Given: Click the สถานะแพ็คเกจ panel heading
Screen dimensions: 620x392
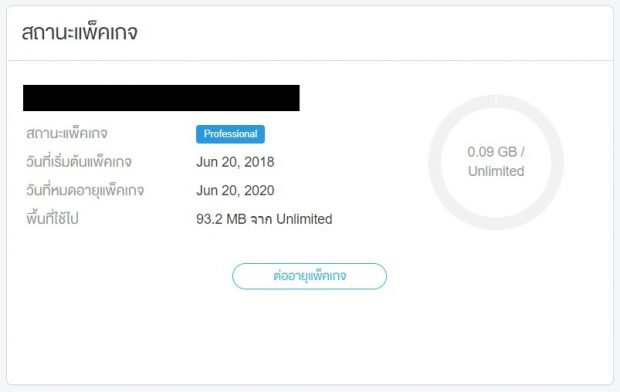Looking at the screenshot, I should 79,32.
